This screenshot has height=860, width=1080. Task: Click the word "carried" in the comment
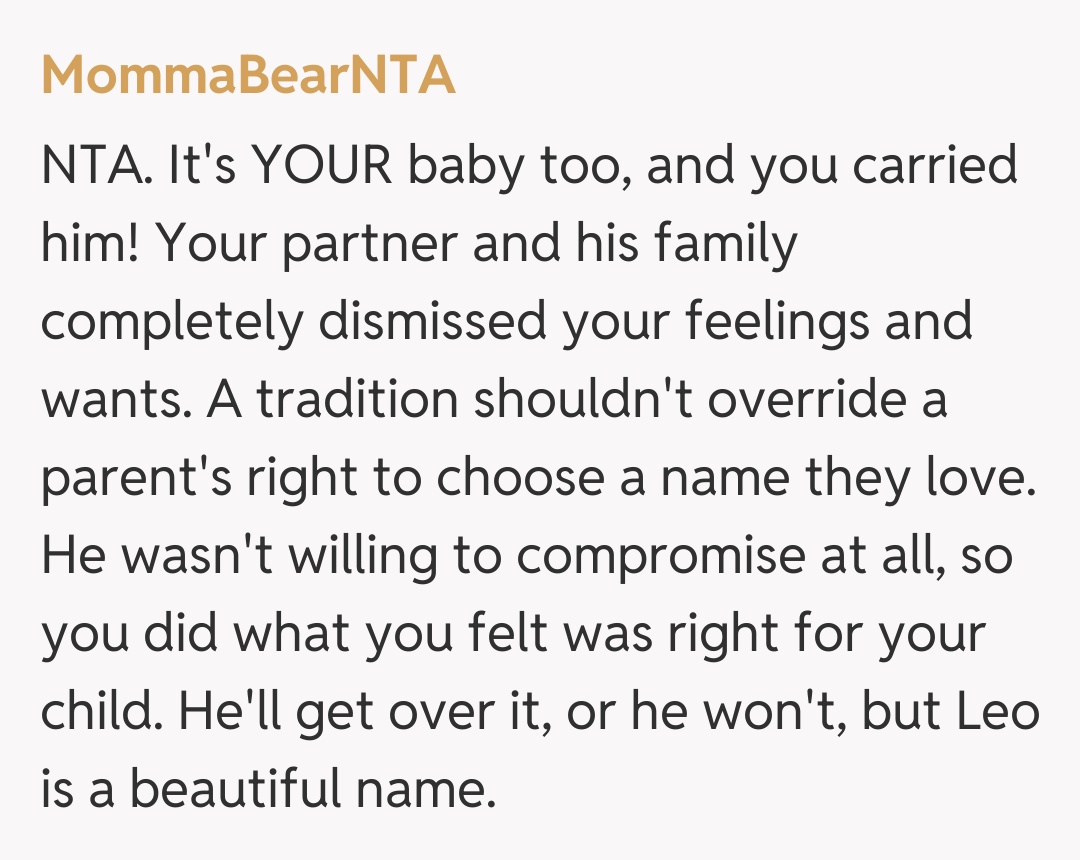pyautogui.click(x=935, y=166)
